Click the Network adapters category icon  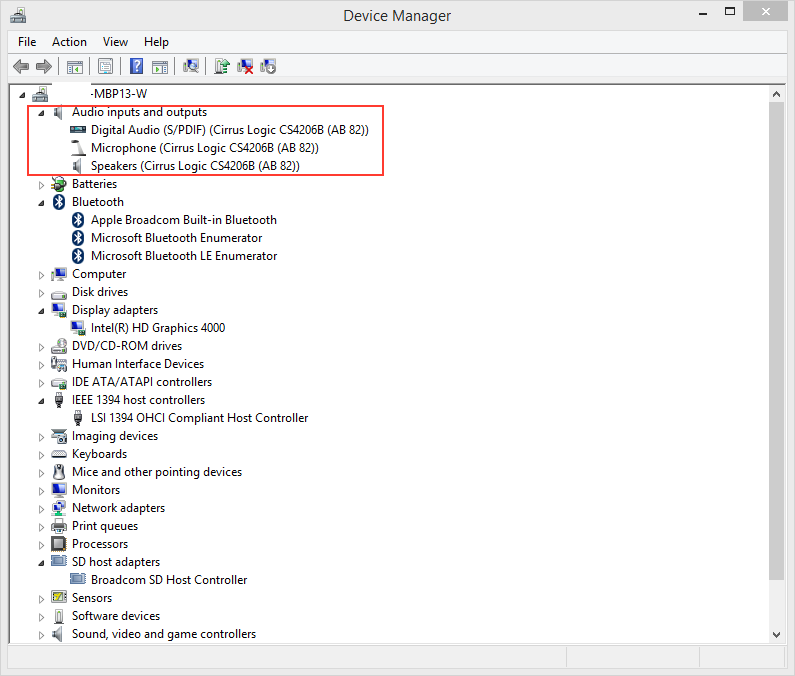coord(59,508)
